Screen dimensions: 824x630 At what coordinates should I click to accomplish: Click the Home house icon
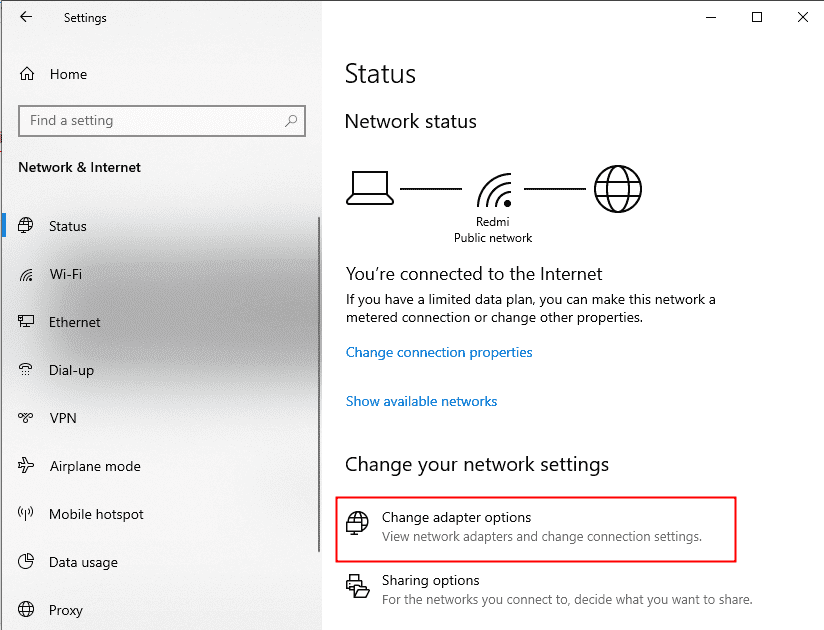[x=28, y=74]
